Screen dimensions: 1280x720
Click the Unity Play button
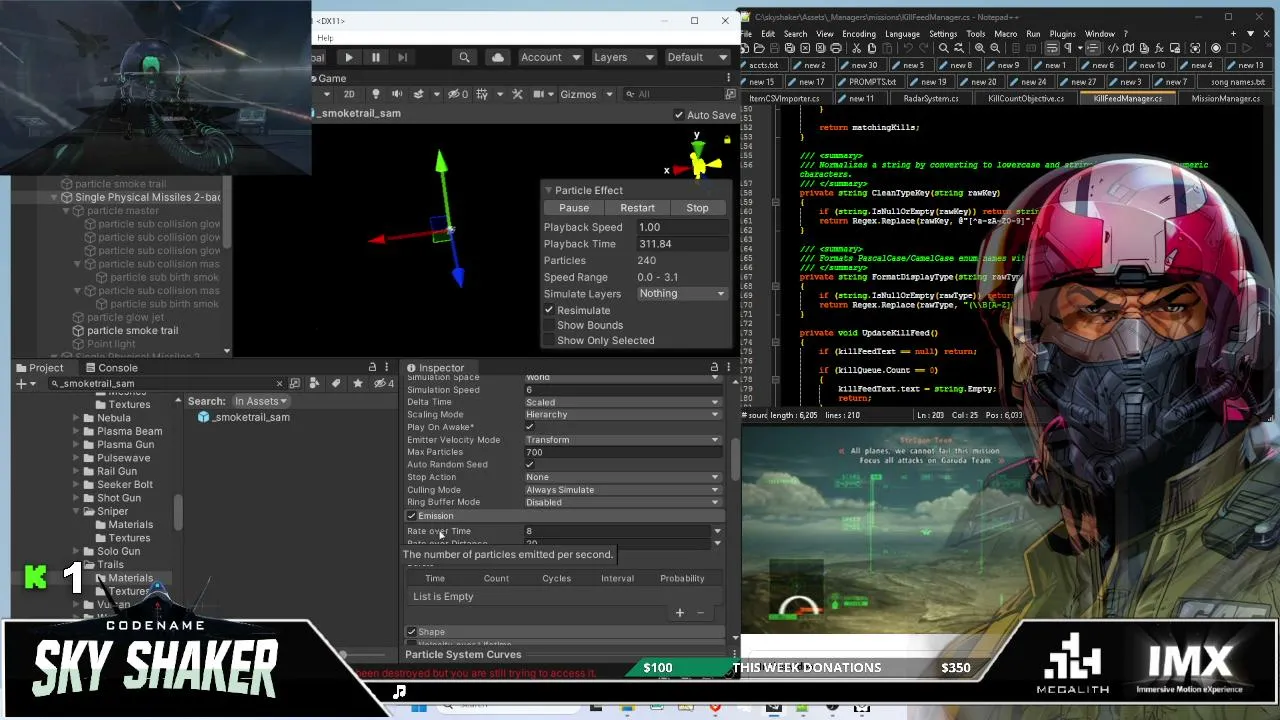click(x=348, y=58)
